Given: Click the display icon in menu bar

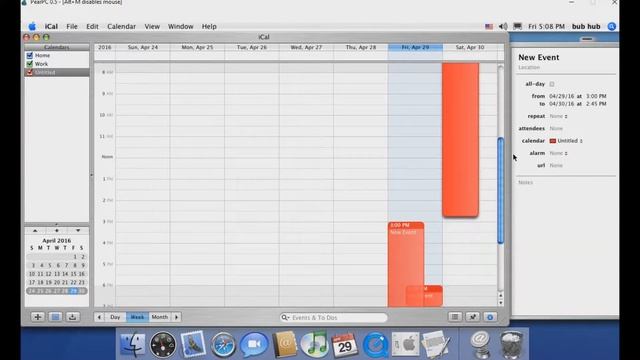Looking at the screenshot, I should 518,27.
